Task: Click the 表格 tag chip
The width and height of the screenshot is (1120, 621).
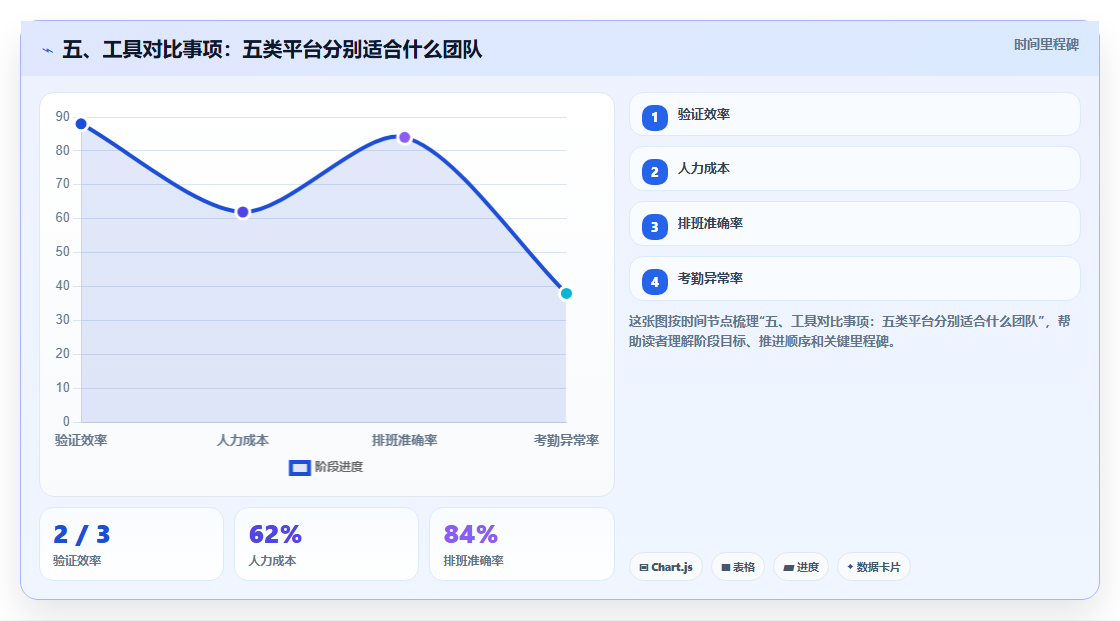Action: tap(738, 567)
